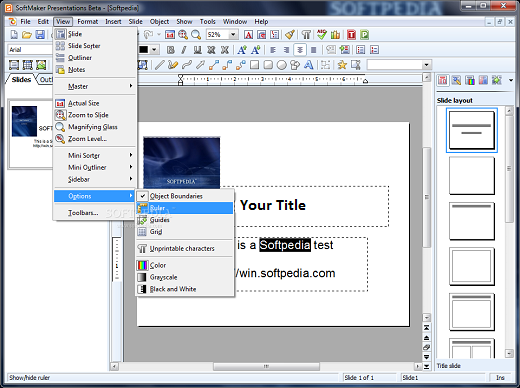
Task: Select Grayscale display mode
Action: point(185,277)
